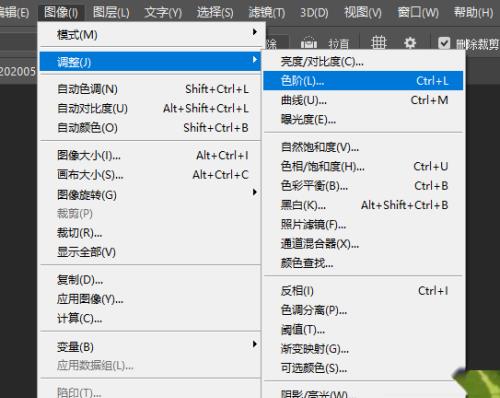Choose 自动颜色(O)
This screenshot has width=500, height=398.
[x=150, y=128]
